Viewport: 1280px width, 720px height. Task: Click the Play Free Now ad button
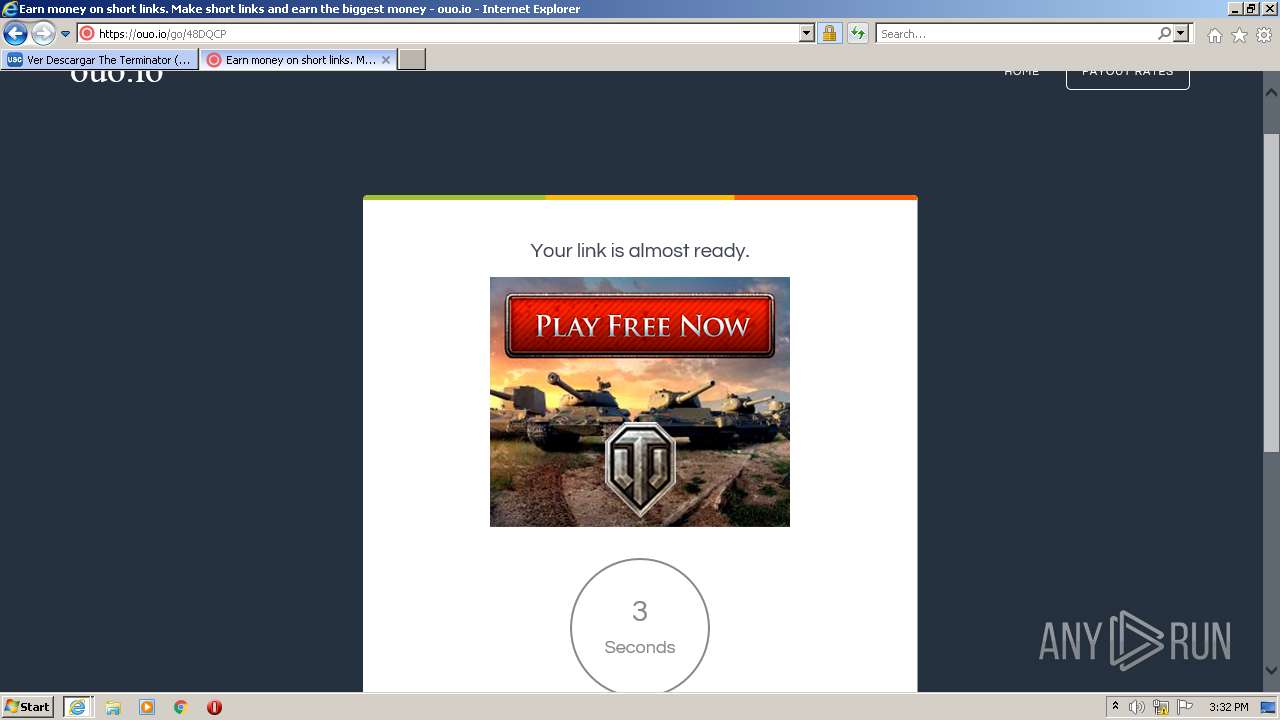[x=640, y=326]
